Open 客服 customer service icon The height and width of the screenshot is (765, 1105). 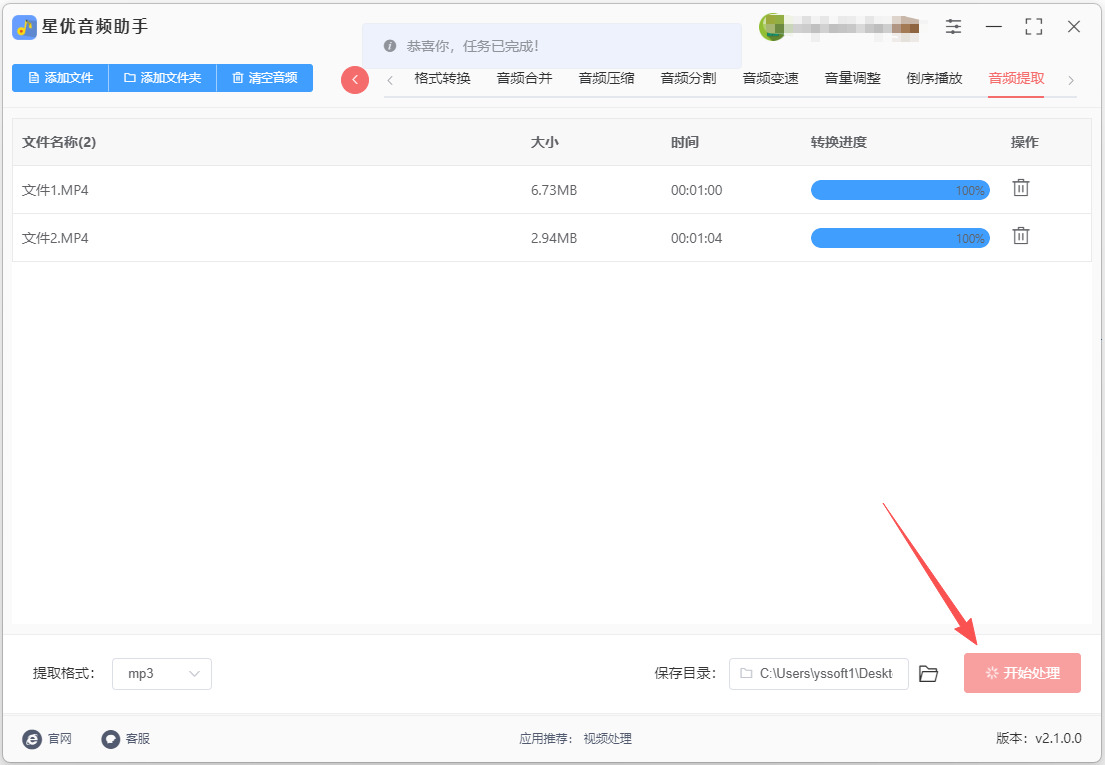[x=111, y=739]
